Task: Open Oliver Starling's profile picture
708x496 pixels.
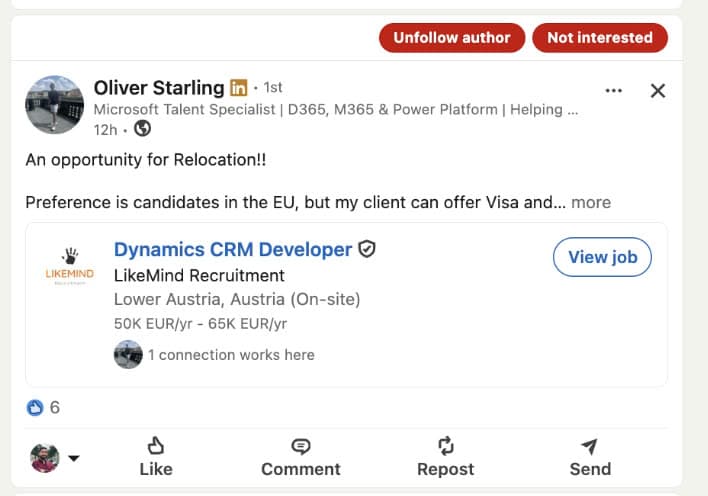Action: pyautogui.click(x=54, y=105)
